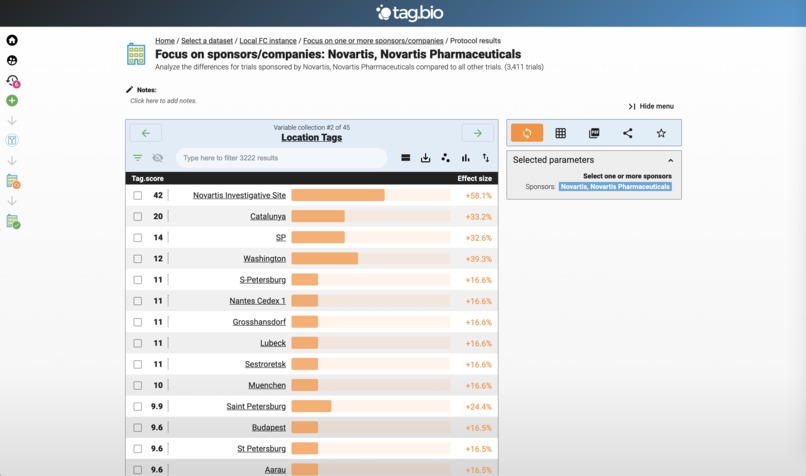Screen dimensions: 806x476
Task: Click the building icon beside page title
Action: (136, 54)
